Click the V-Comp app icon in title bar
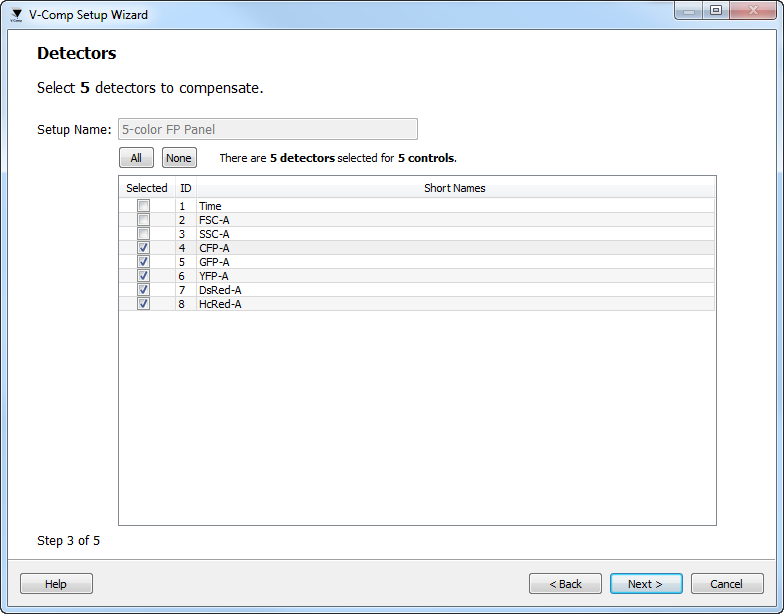Image resolution: width=784 pixels, height=614 pixels. [x=16, y=15]
